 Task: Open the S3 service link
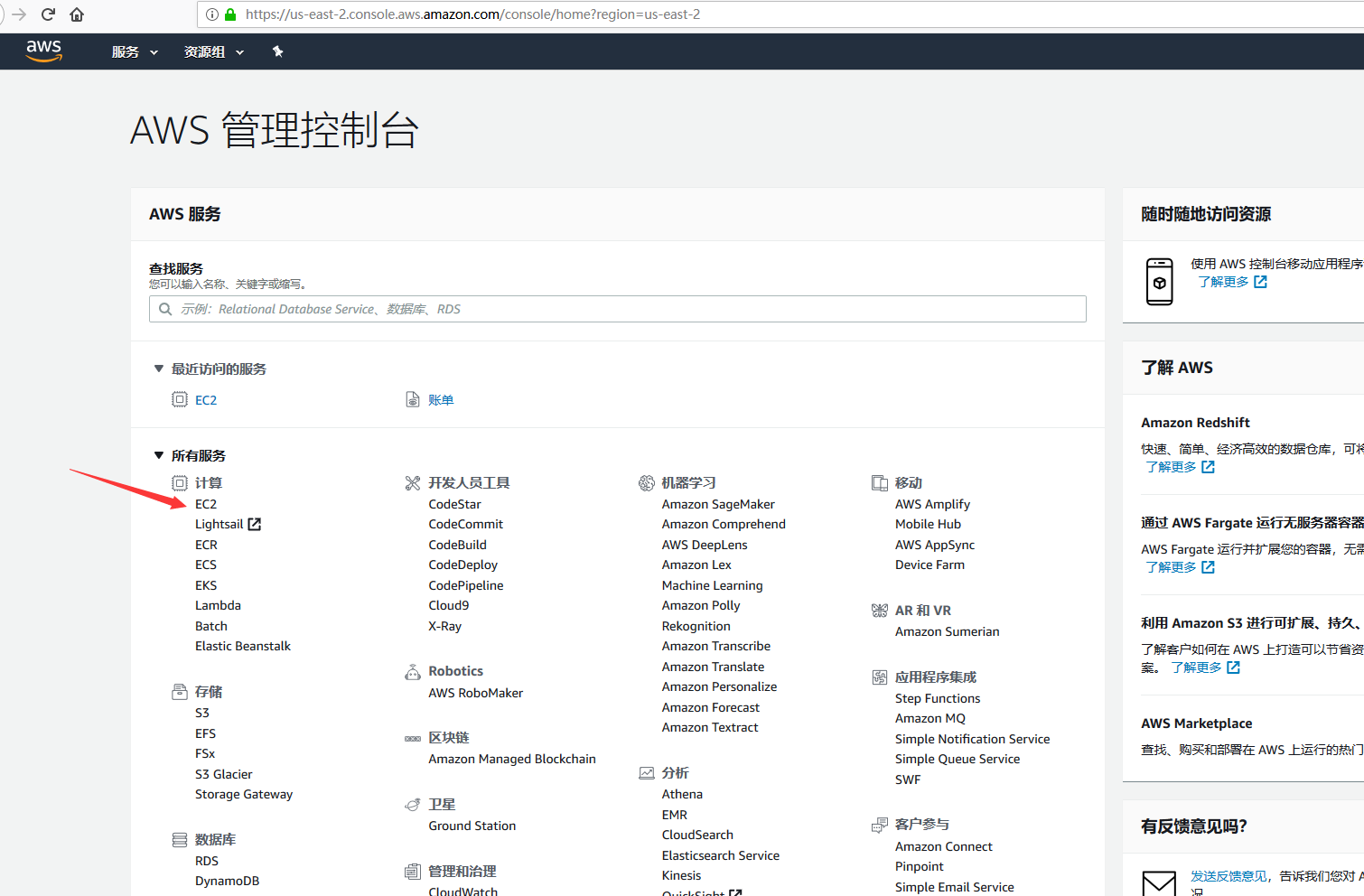[202, 713]
